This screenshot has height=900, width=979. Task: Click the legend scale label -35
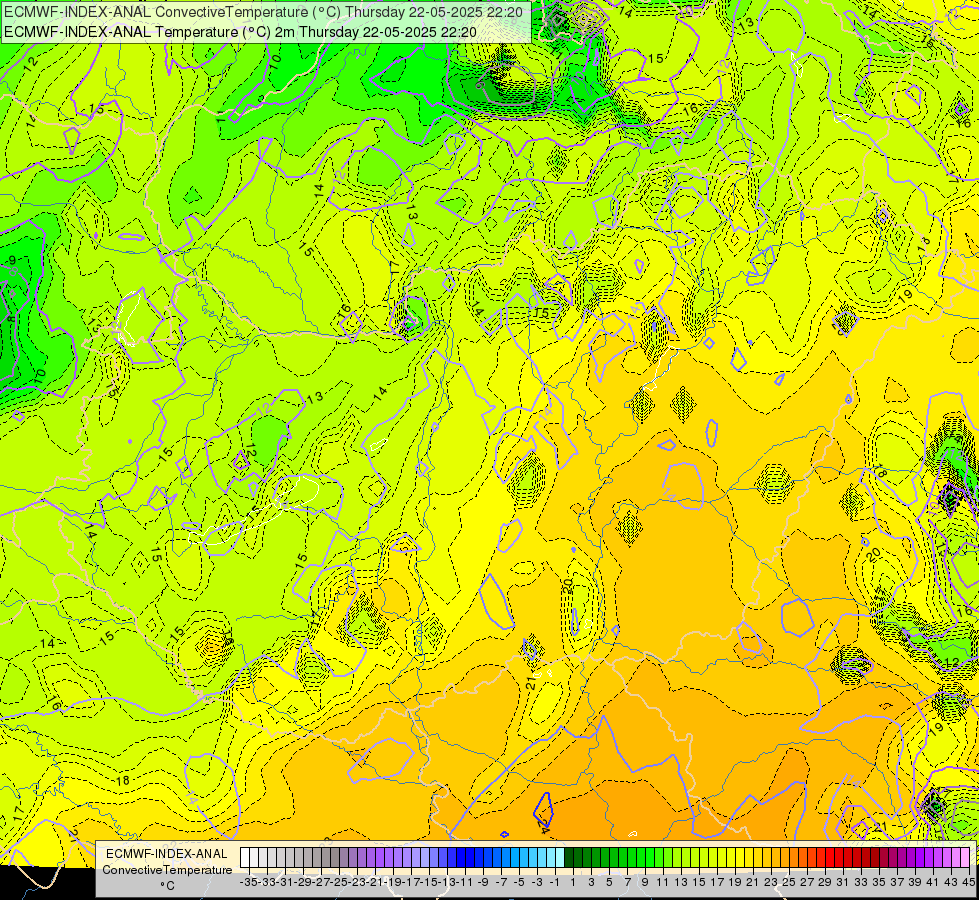[249, 882]
